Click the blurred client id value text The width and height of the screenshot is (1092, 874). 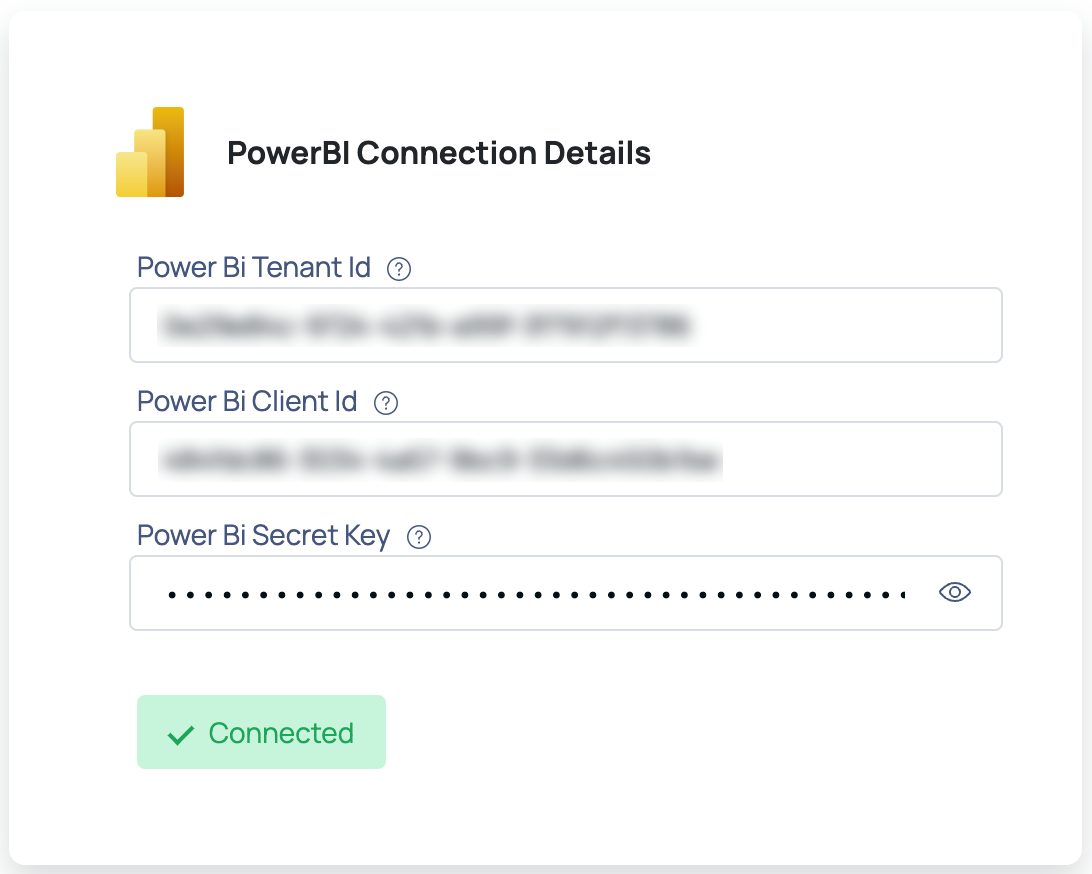tap(441, 460)
